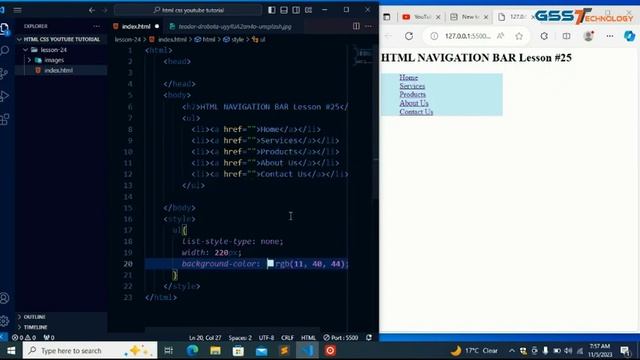Switch to the New tab in Edge
The image size is (640, 360).
469,17
